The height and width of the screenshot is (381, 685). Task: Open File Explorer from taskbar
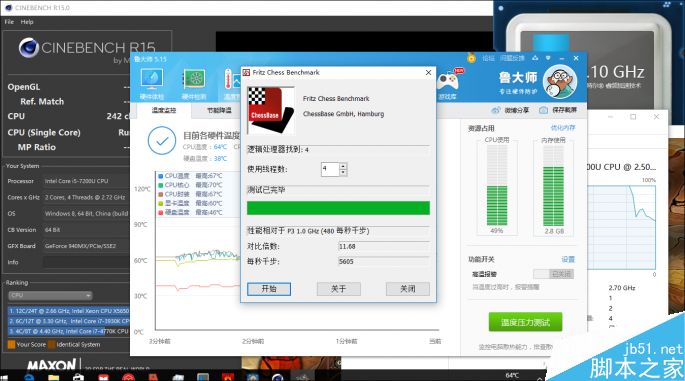[53, 377]
